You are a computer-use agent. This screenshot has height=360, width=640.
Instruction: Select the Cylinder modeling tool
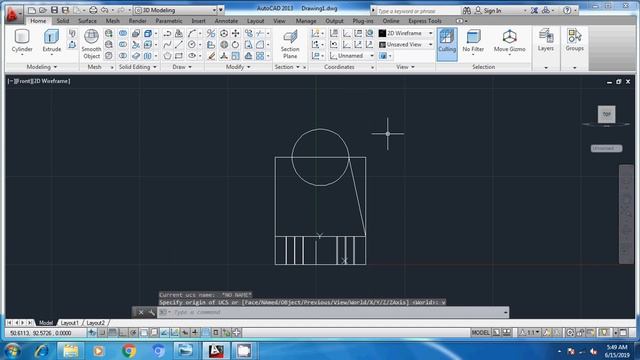click(22, 42)
